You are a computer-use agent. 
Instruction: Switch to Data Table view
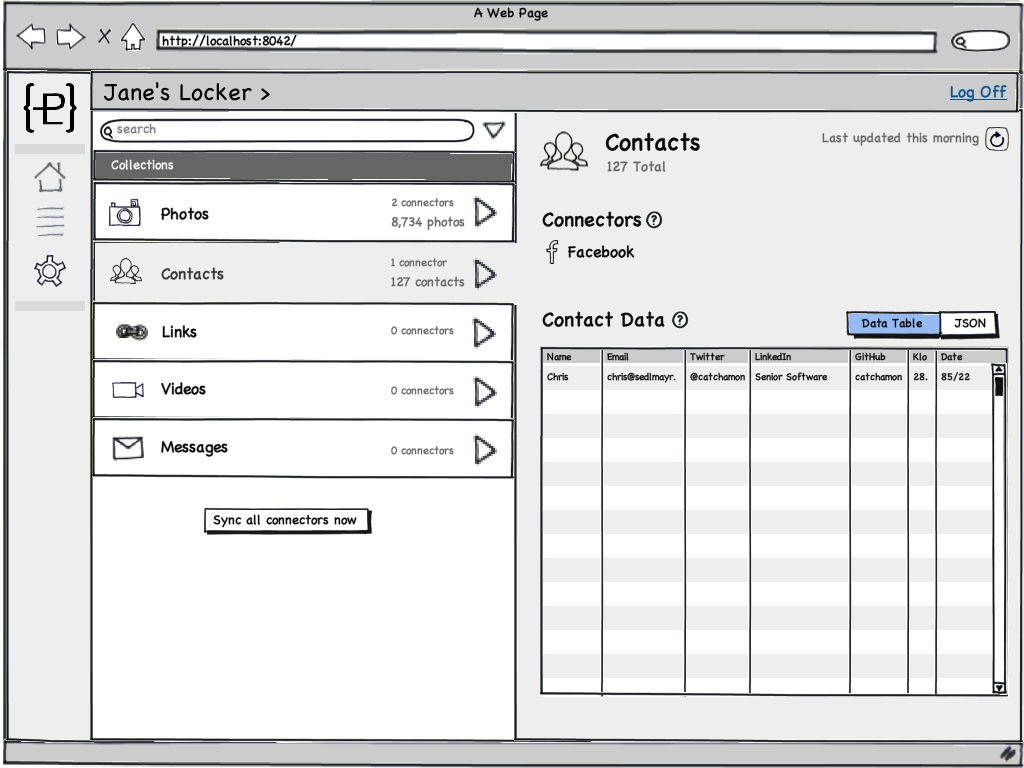click(x=893, y=323)
